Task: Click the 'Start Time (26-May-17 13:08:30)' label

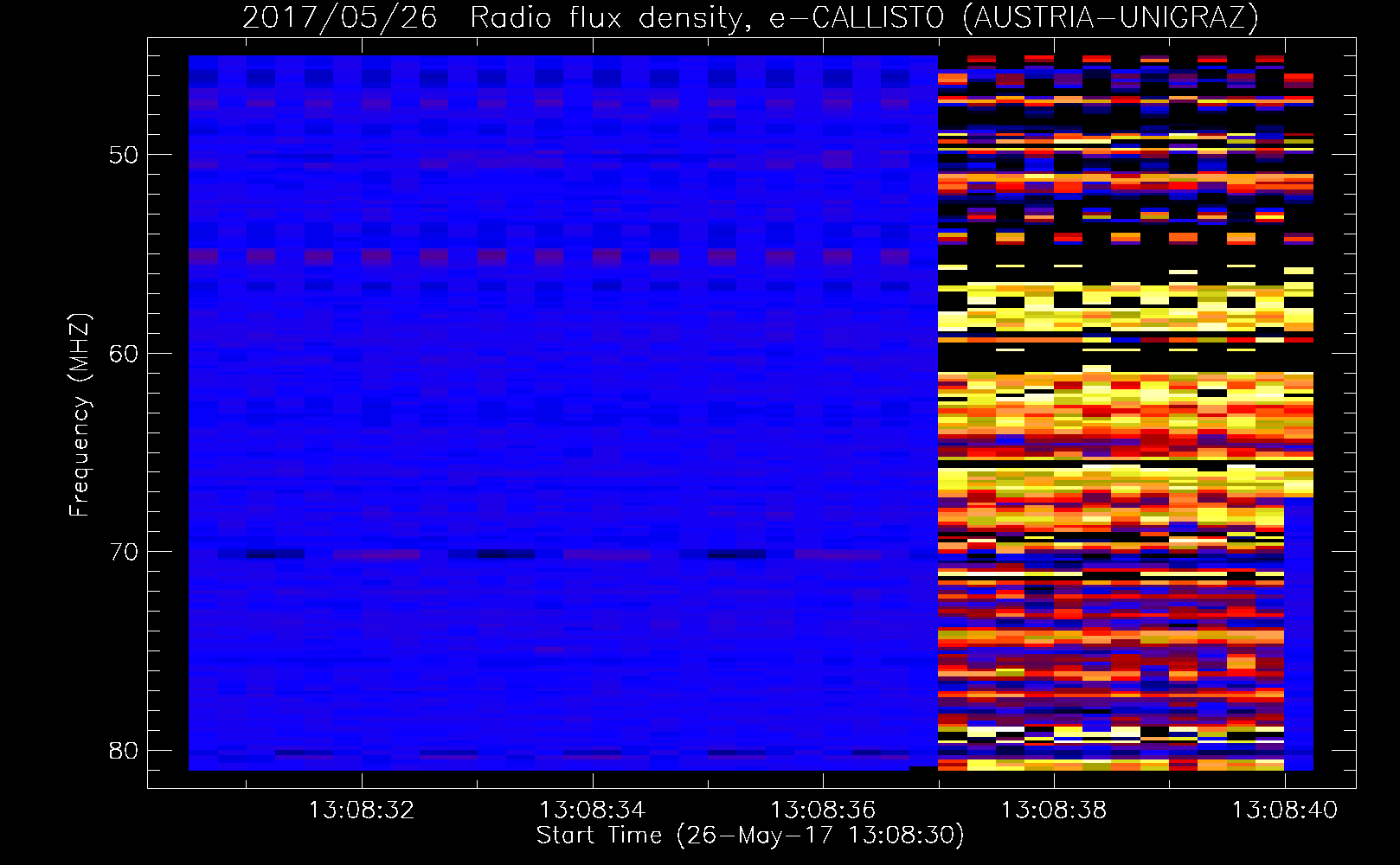Action: (x=750, y=836)
